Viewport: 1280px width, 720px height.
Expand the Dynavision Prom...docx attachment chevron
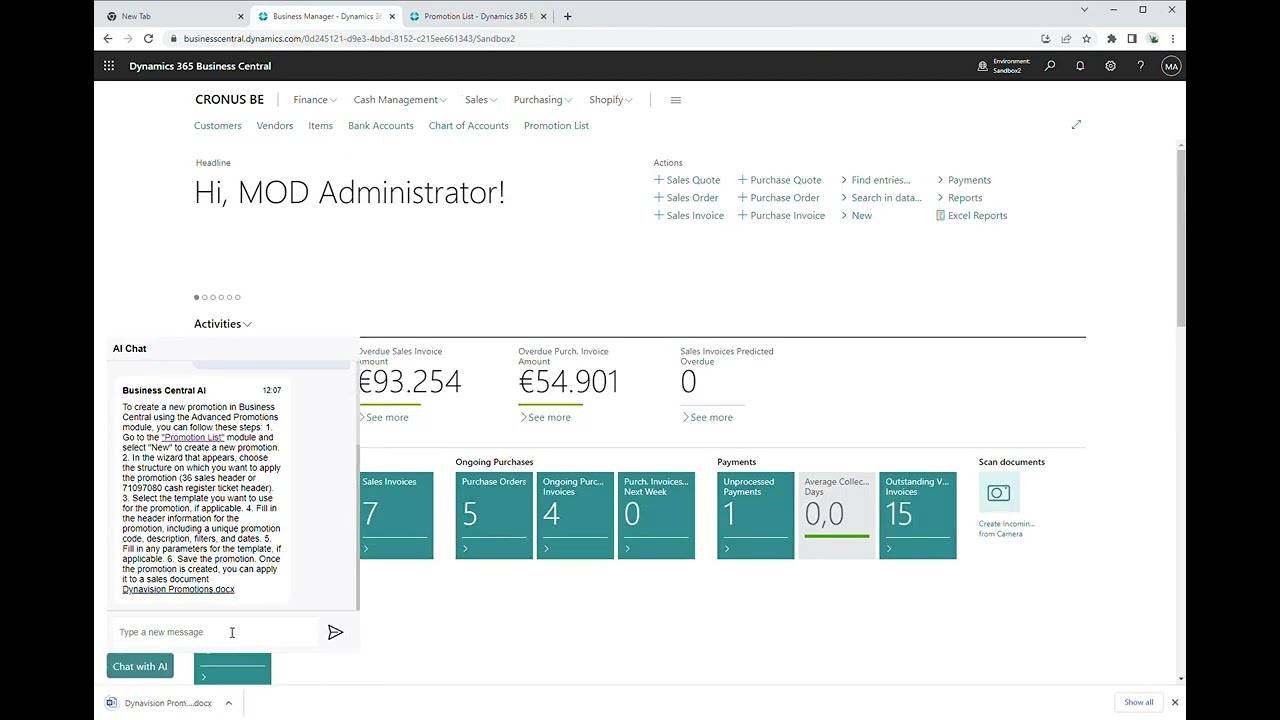[228, 703]
